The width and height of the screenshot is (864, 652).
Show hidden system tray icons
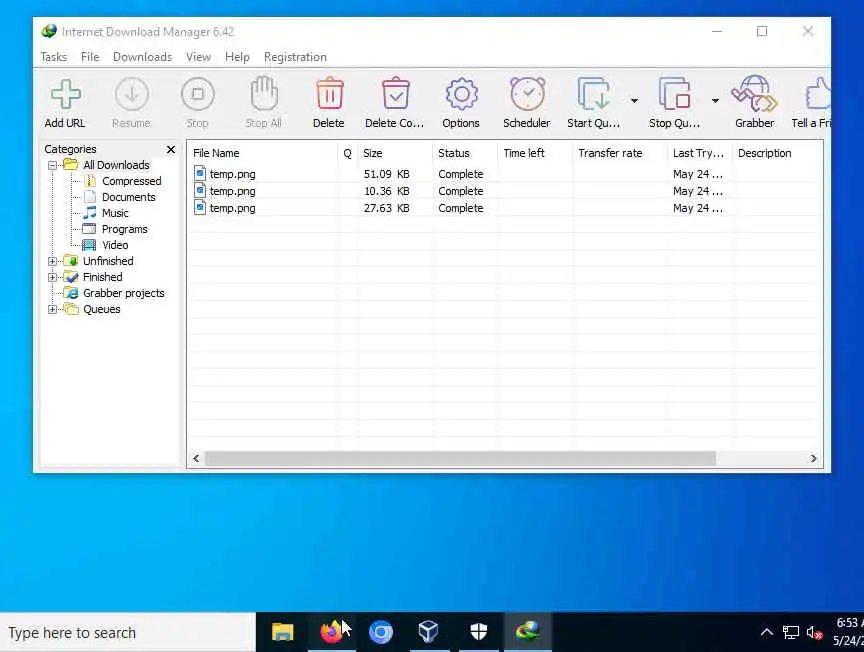coord(766,632)
